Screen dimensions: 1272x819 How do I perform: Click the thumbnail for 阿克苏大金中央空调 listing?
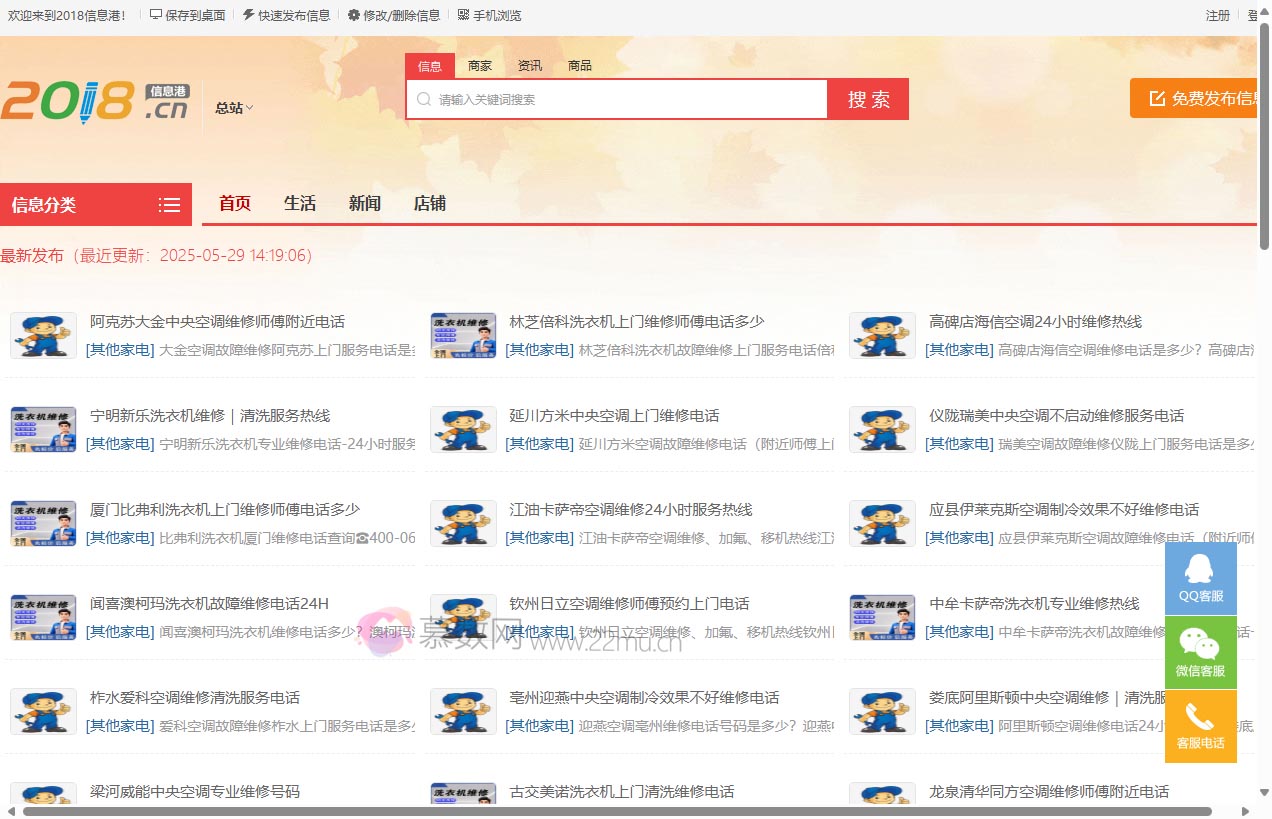pyautogui.click(x=43, y=335)
